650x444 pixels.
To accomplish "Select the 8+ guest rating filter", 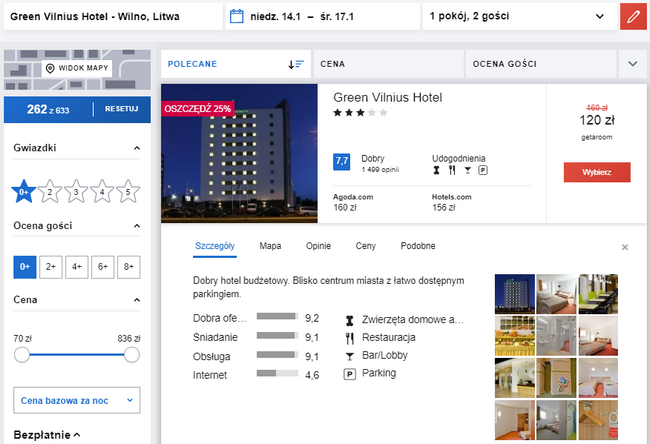I will point(129,267).
